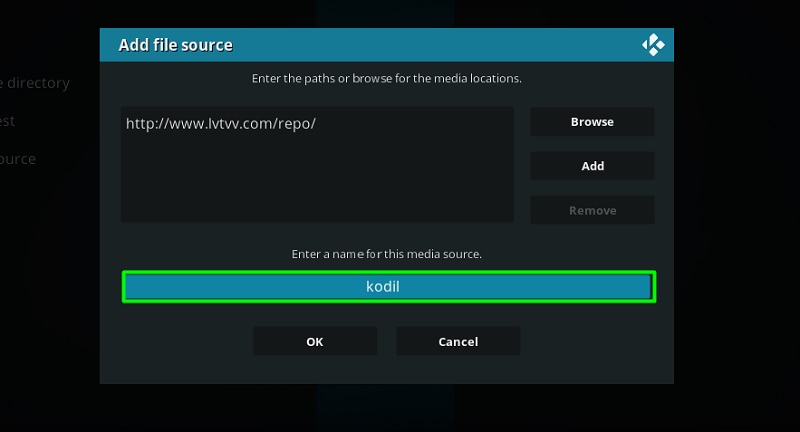Click the 'Add file source' dialog title
This screenshot has height=432, width=800.
point(176,45)
